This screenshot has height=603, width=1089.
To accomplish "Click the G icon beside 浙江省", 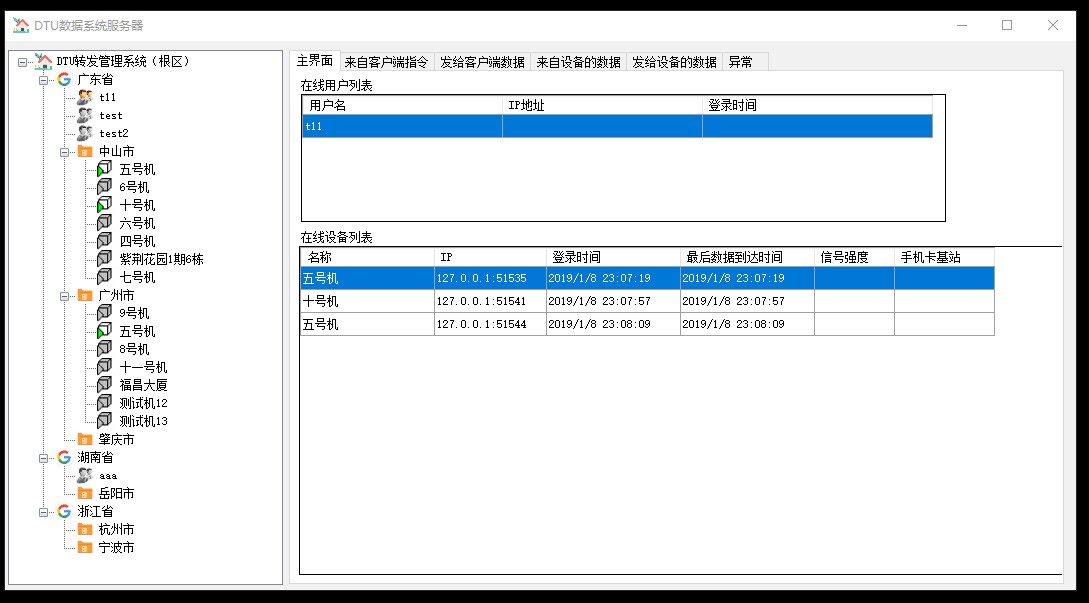I will (64, 511).
